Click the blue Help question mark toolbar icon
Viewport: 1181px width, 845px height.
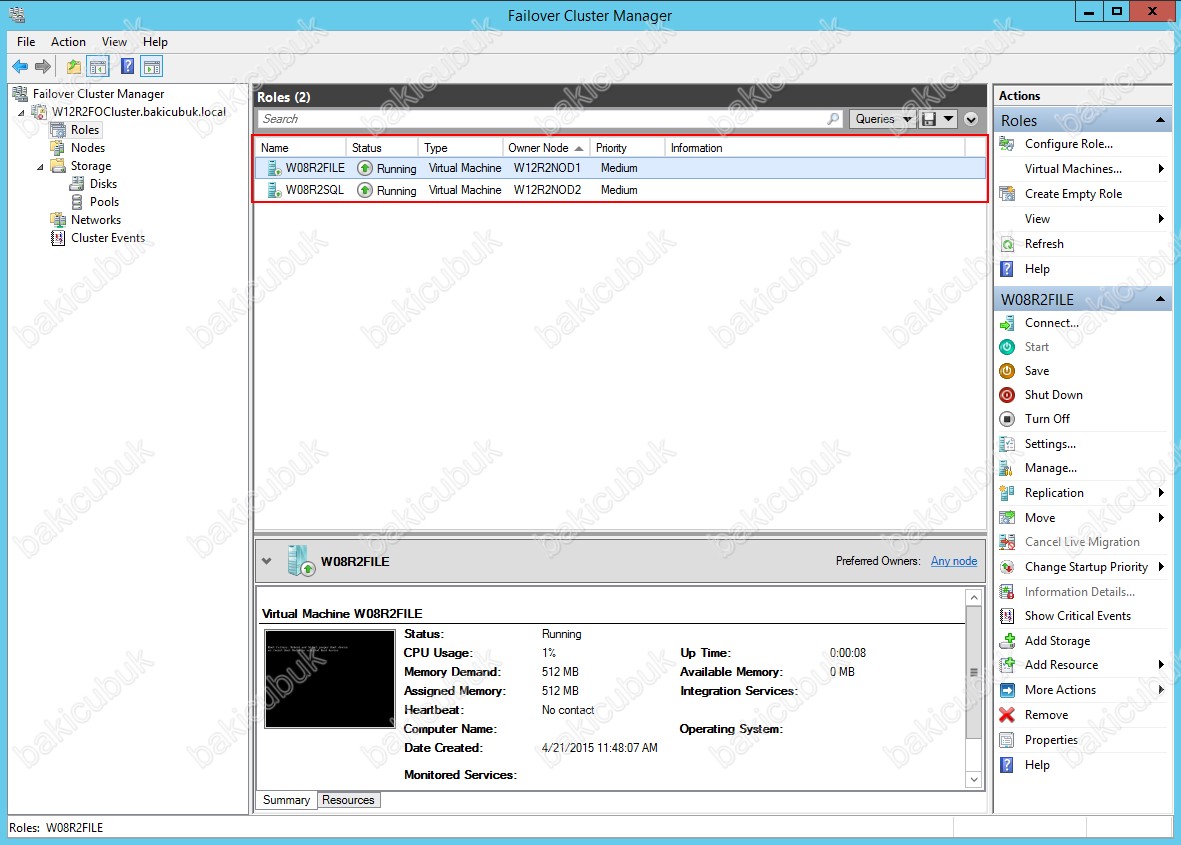127,66
